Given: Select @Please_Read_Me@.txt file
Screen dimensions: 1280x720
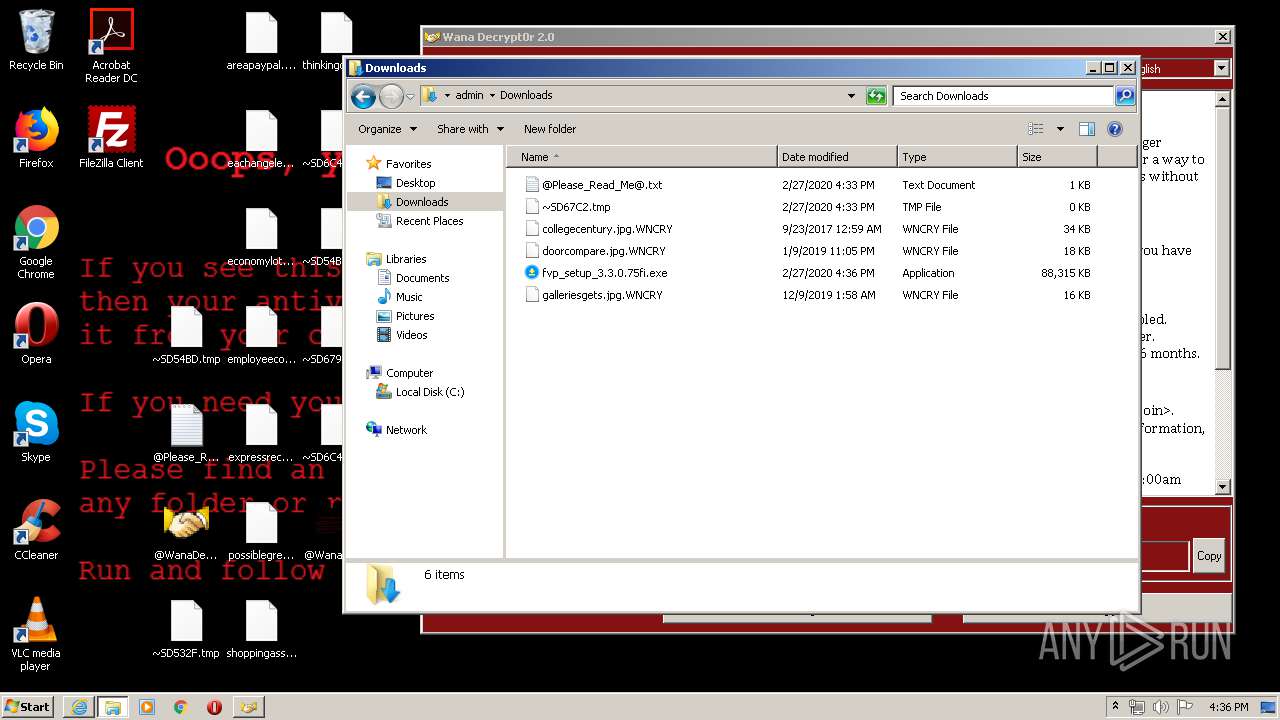Looking at the screenshot, I should (602, 185).
